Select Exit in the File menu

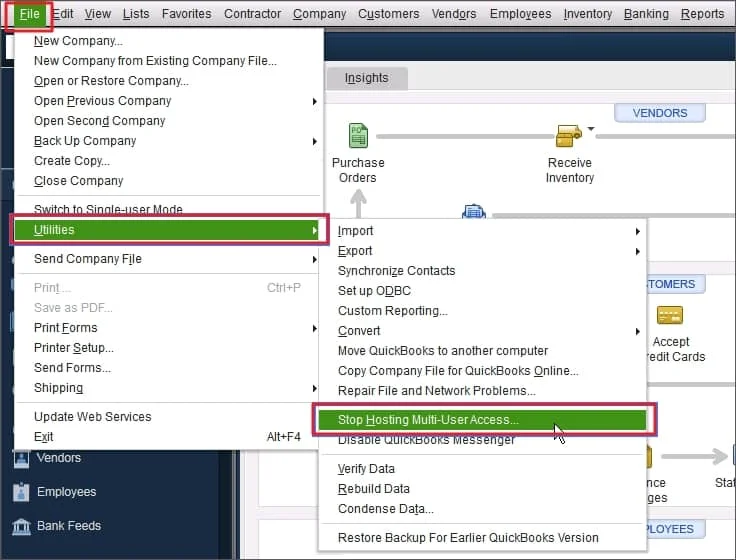coord(169,437)
